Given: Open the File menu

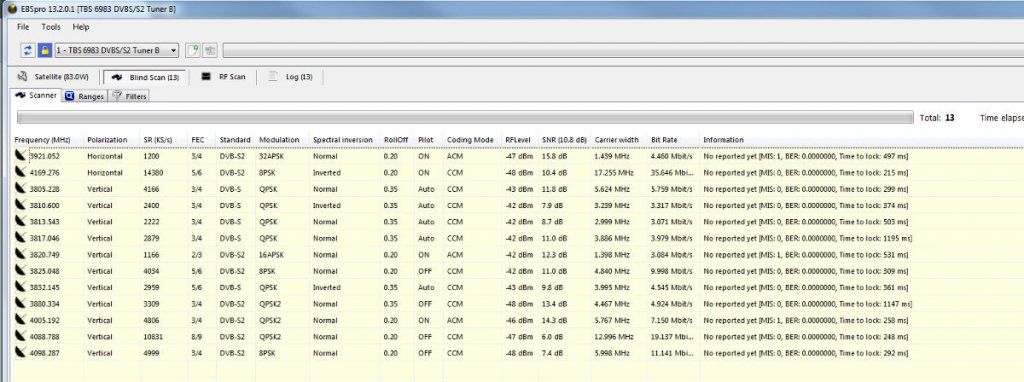Looking at the screenshot, I should tap(24, 27).
